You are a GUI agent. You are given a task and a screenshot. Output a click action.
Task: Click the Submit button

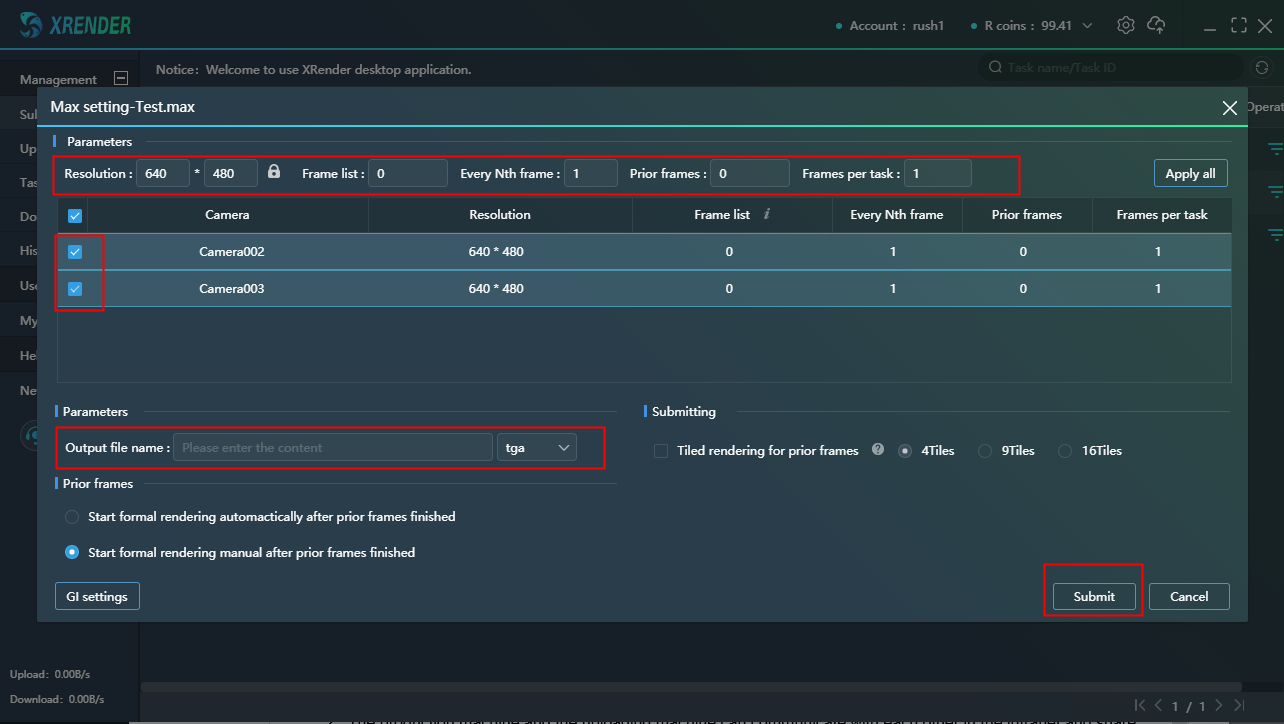click(1093, 597)
